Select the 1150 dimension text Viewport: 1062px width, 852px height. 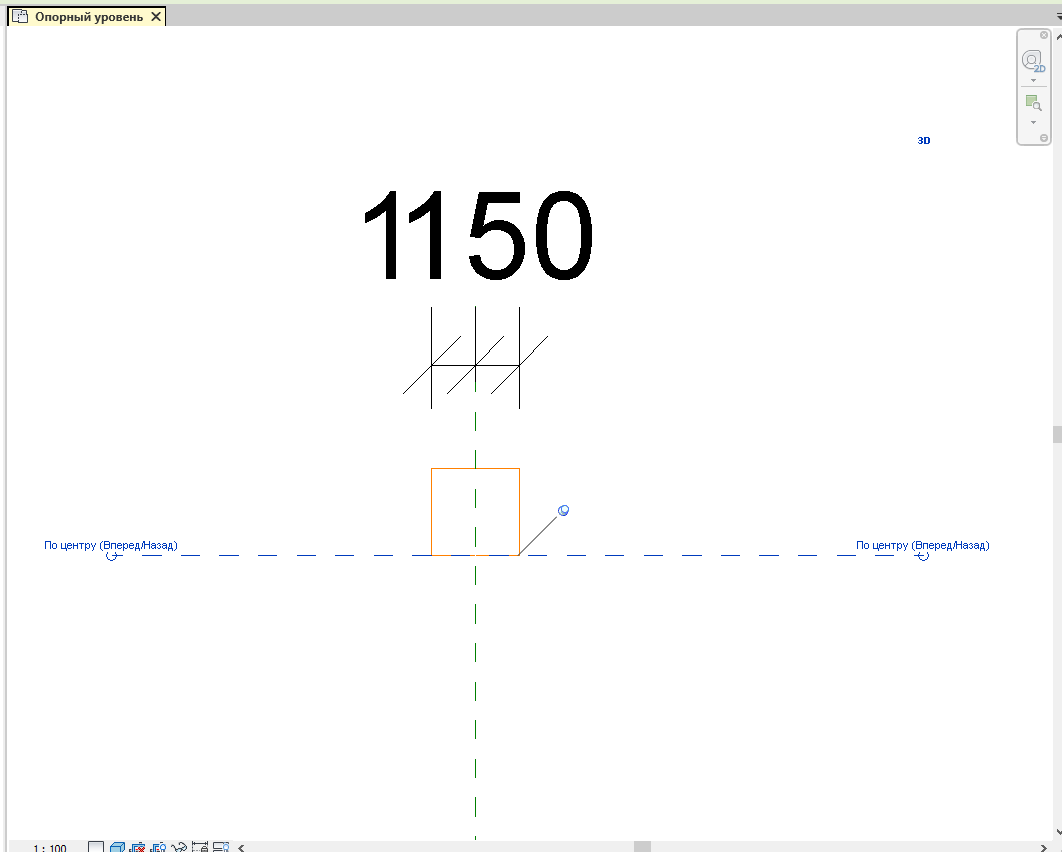477,236
